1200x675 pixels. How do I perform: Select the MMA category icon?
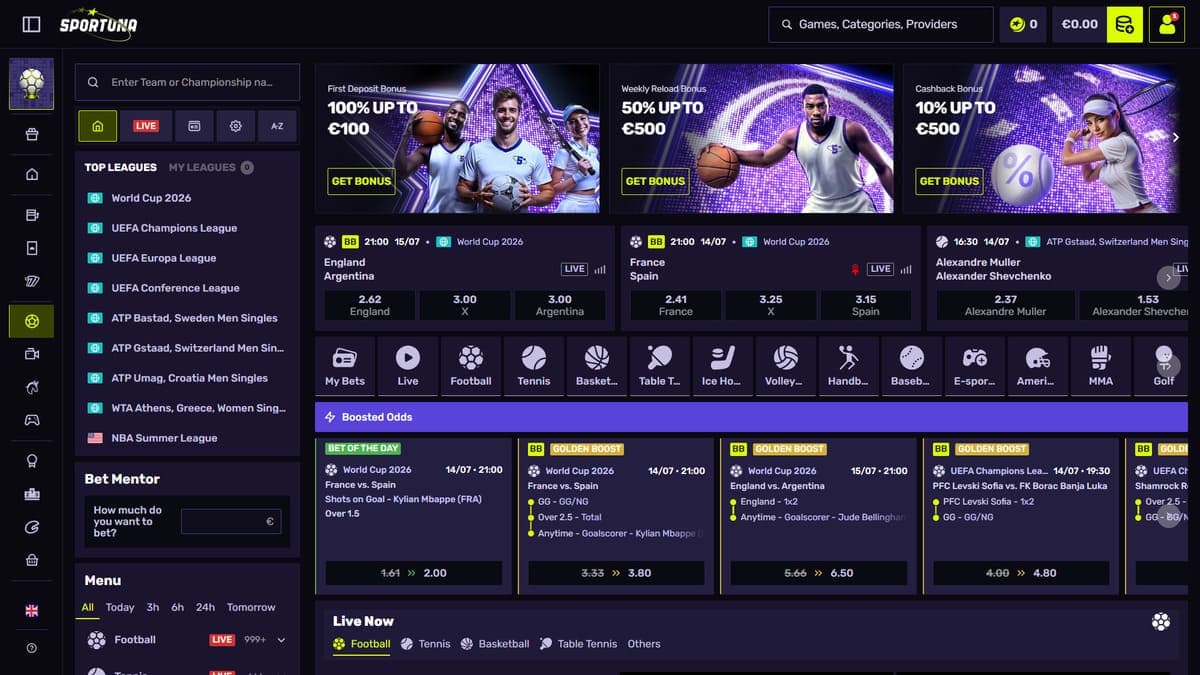(x=1100, y=366)
